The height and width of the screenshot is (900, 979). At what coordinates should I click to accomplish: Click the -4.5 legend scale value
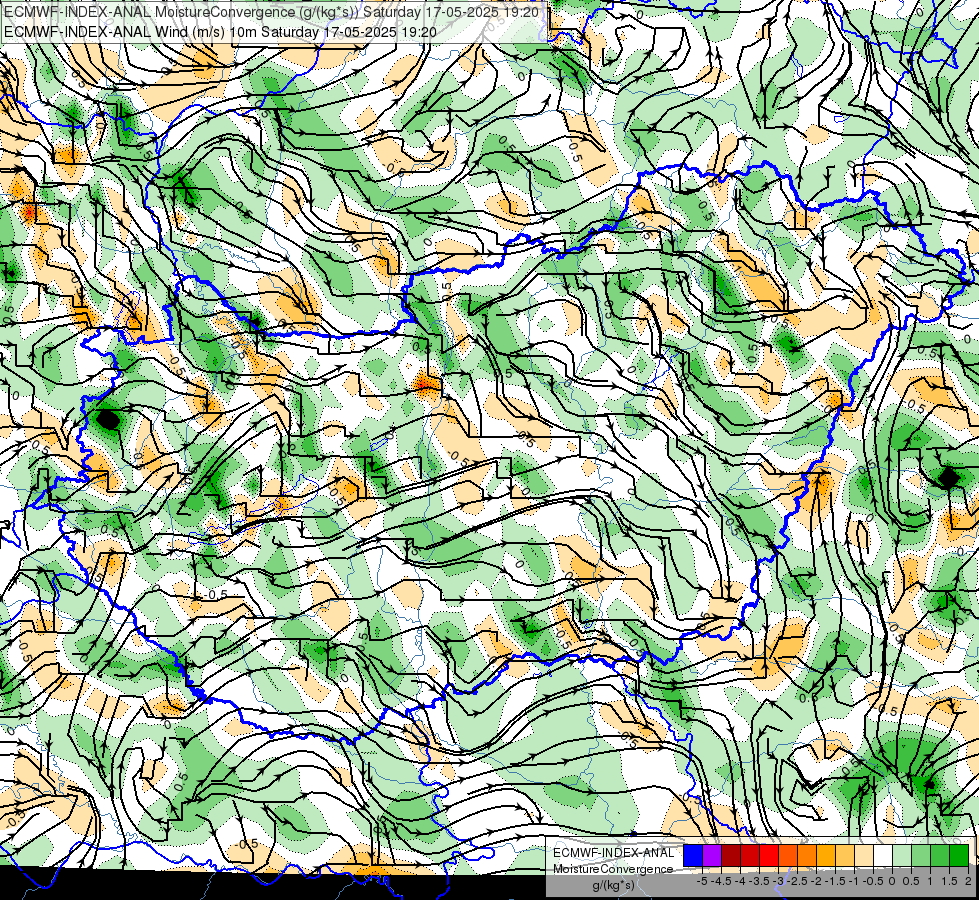(x=721, y=881)
